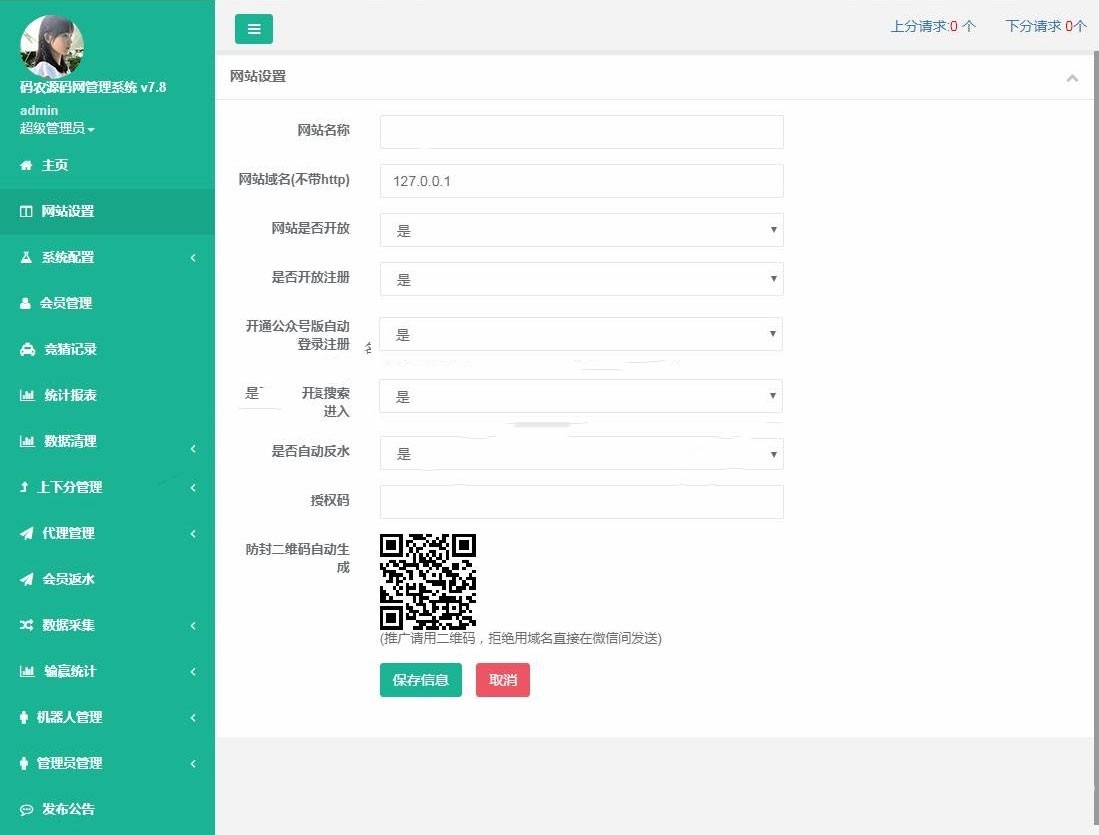Viewport: 1099px width, 835px height.
Task: Open 超级管理员 user dropdown
Action: [x=57, y=129]
